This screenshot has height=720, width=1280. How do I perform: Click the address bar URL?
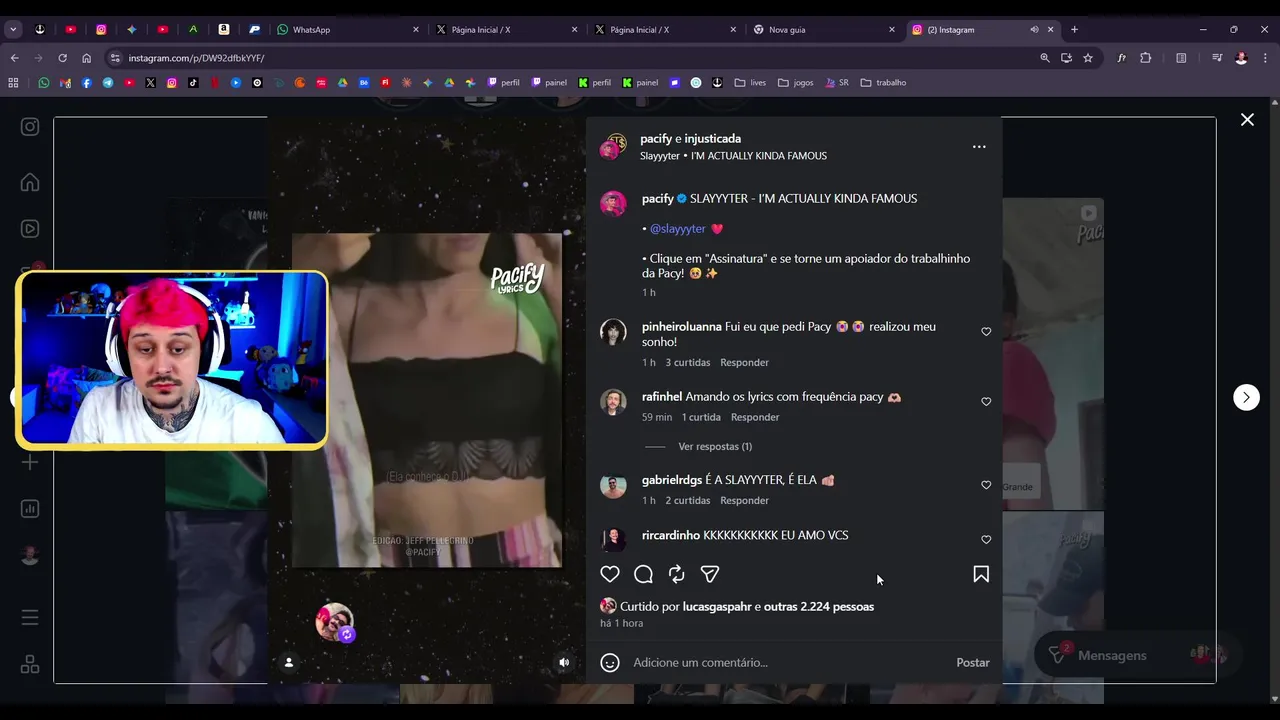(196, 58)
